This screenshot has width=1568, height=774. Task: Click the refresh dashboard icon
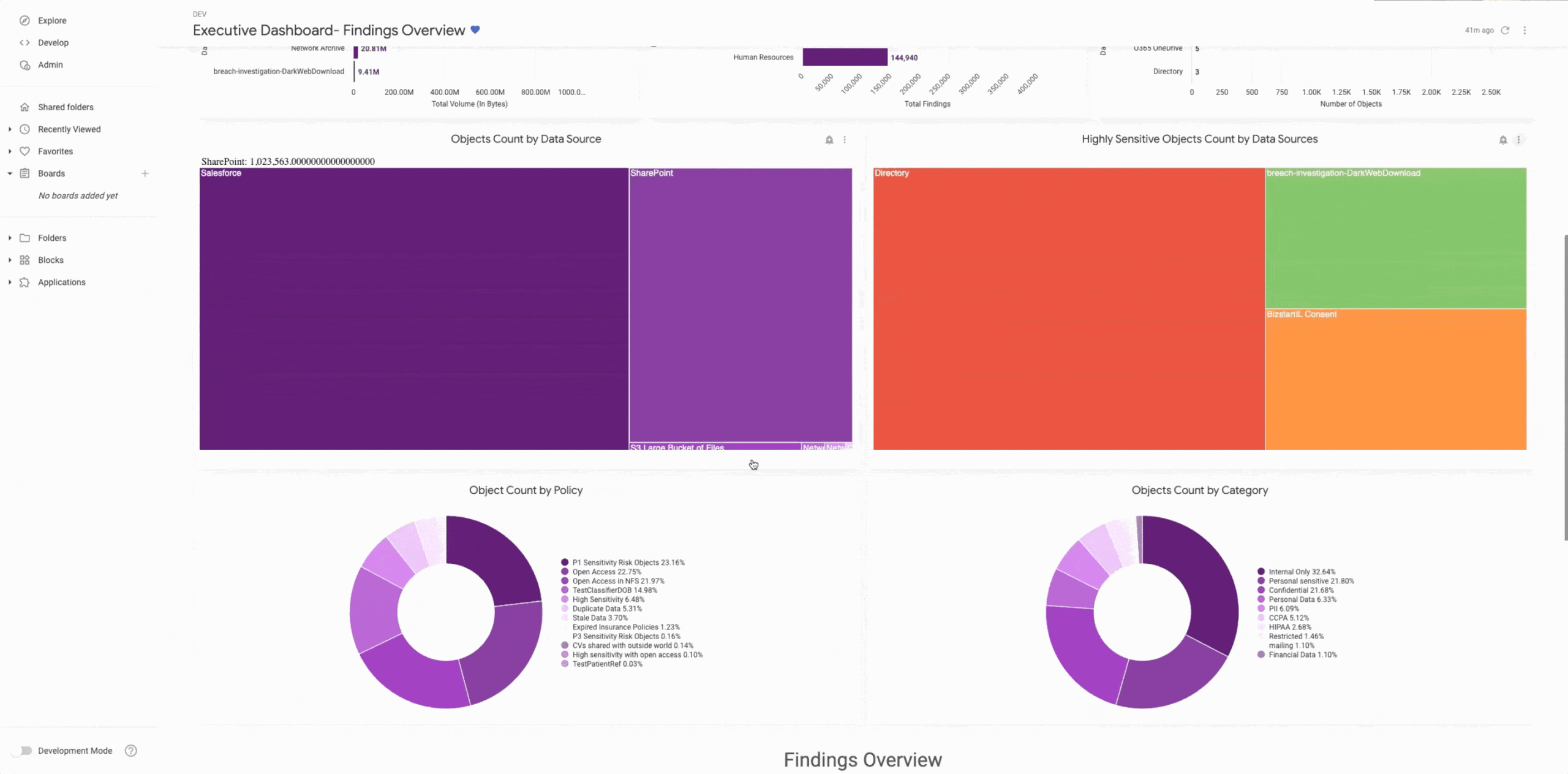point(1505,30)
